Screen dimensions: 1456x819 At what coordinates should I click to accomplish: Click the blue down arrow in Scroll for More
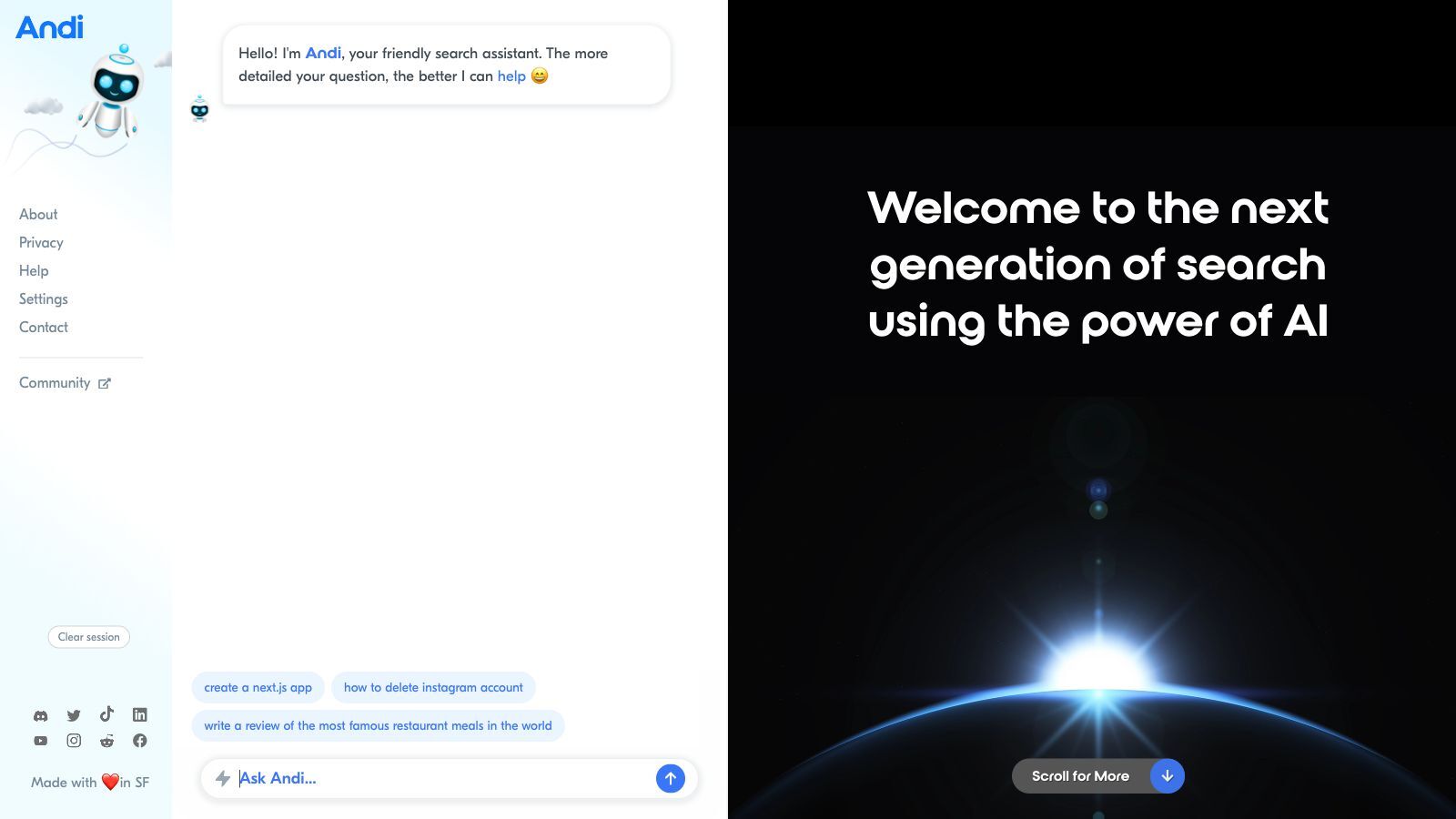point(1168,776)
